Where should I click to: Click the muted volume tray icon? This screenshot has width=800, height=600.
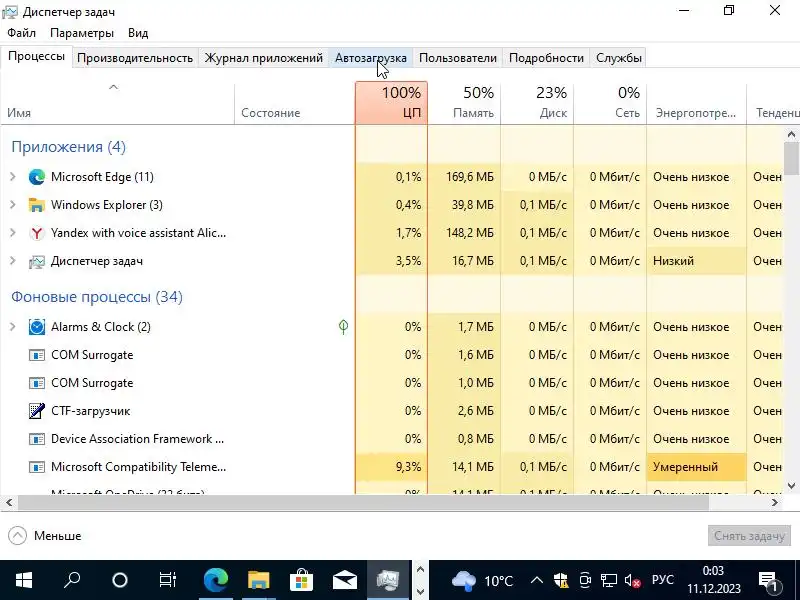tap(633, 581)
